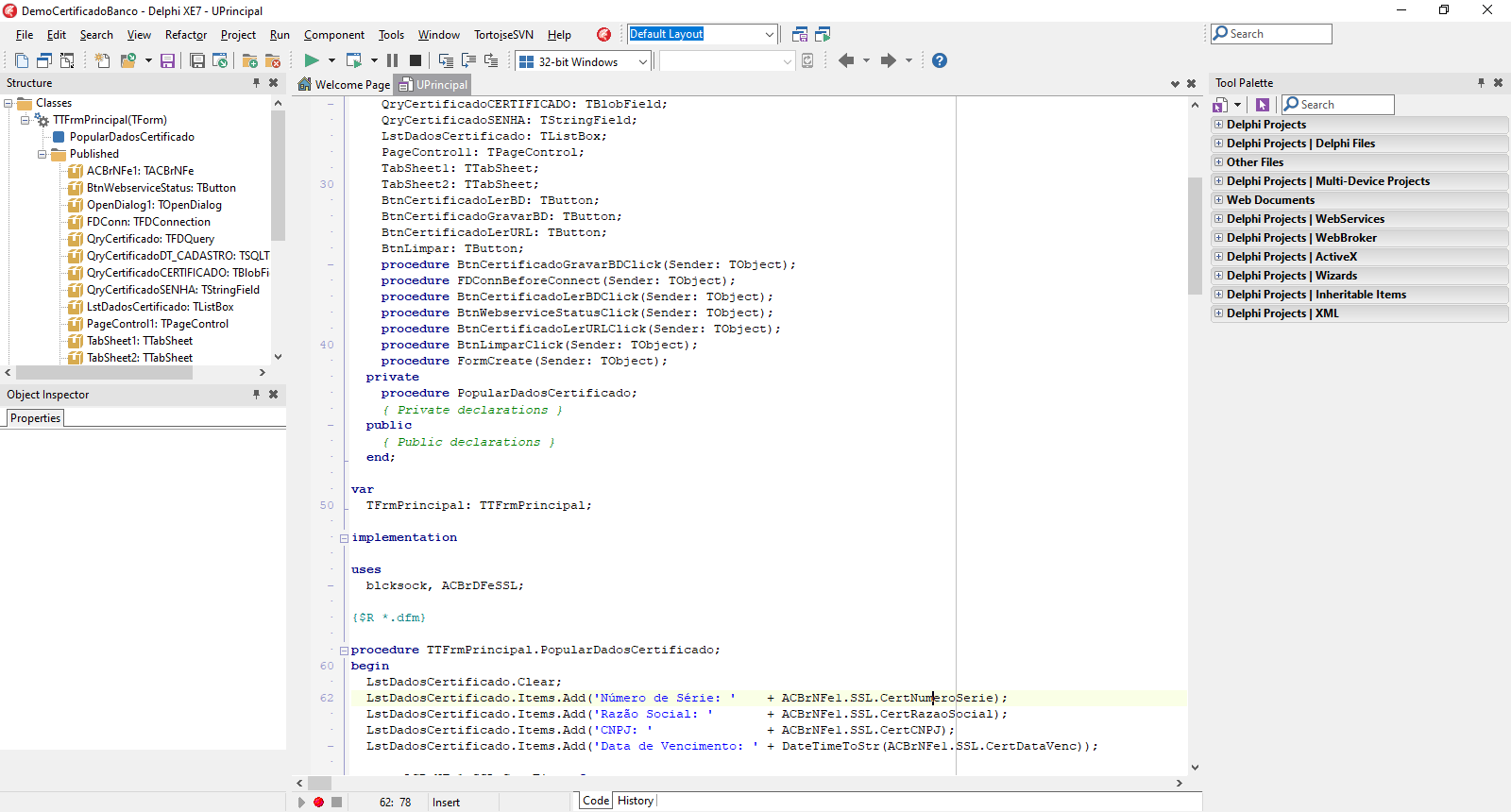Image resolution: width=1511 pixels, height=812 pixels.
Task: Click the Program Reset stop icon
Action: (415, 60)
